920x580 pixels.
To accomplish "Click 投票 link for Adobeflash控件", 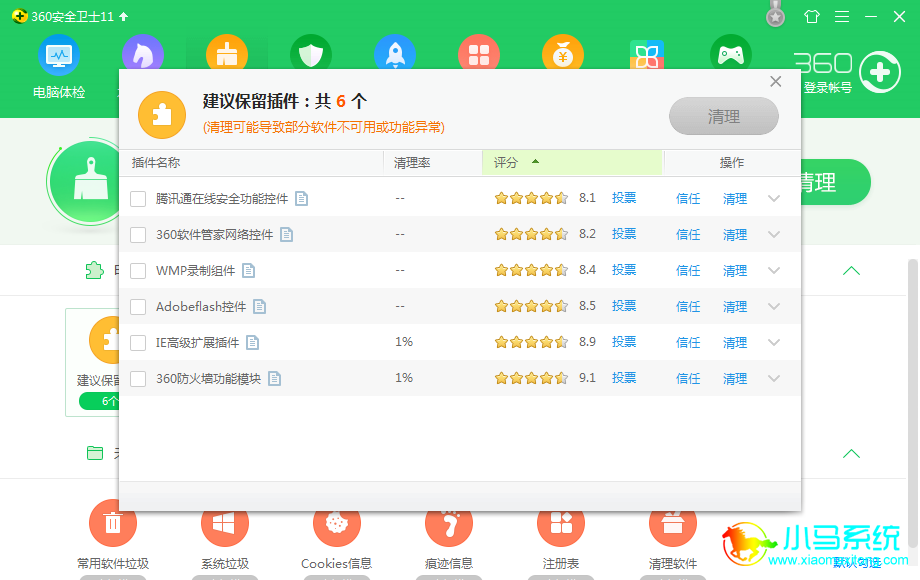I will click(624, 306).
